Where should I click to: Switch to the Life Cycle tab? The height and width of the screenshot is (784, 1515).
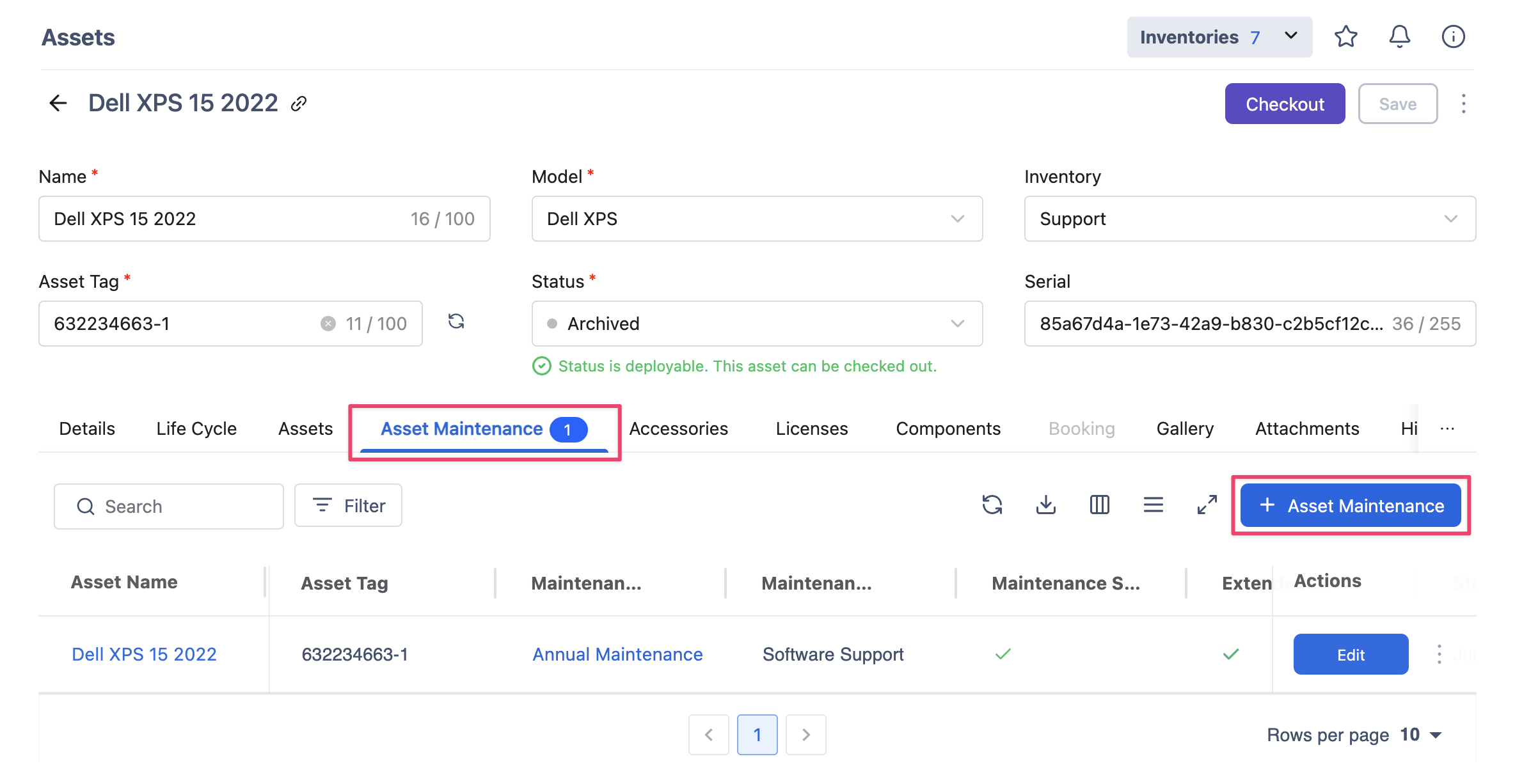click(x=196, y=428)
